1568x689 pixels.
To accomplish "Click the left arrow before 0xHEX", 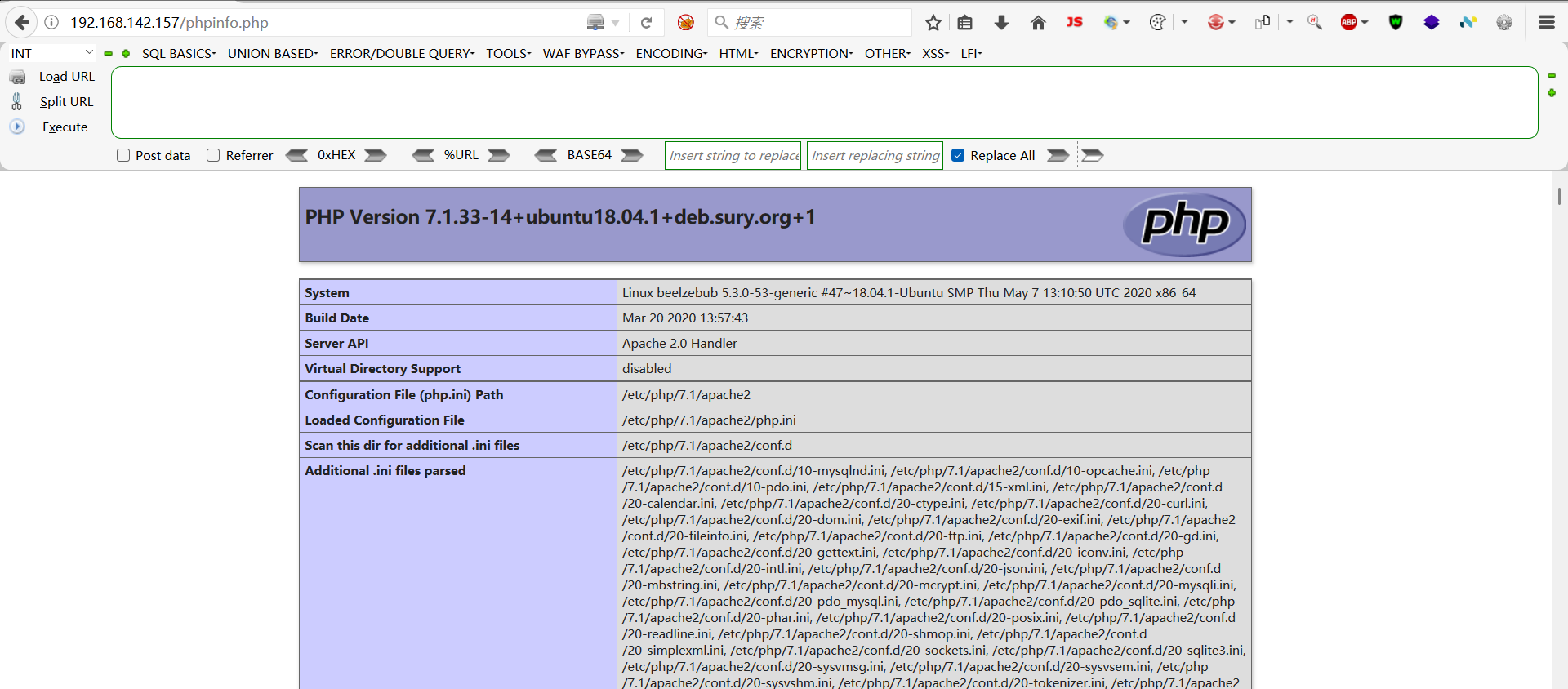I will tap(296, 155).
